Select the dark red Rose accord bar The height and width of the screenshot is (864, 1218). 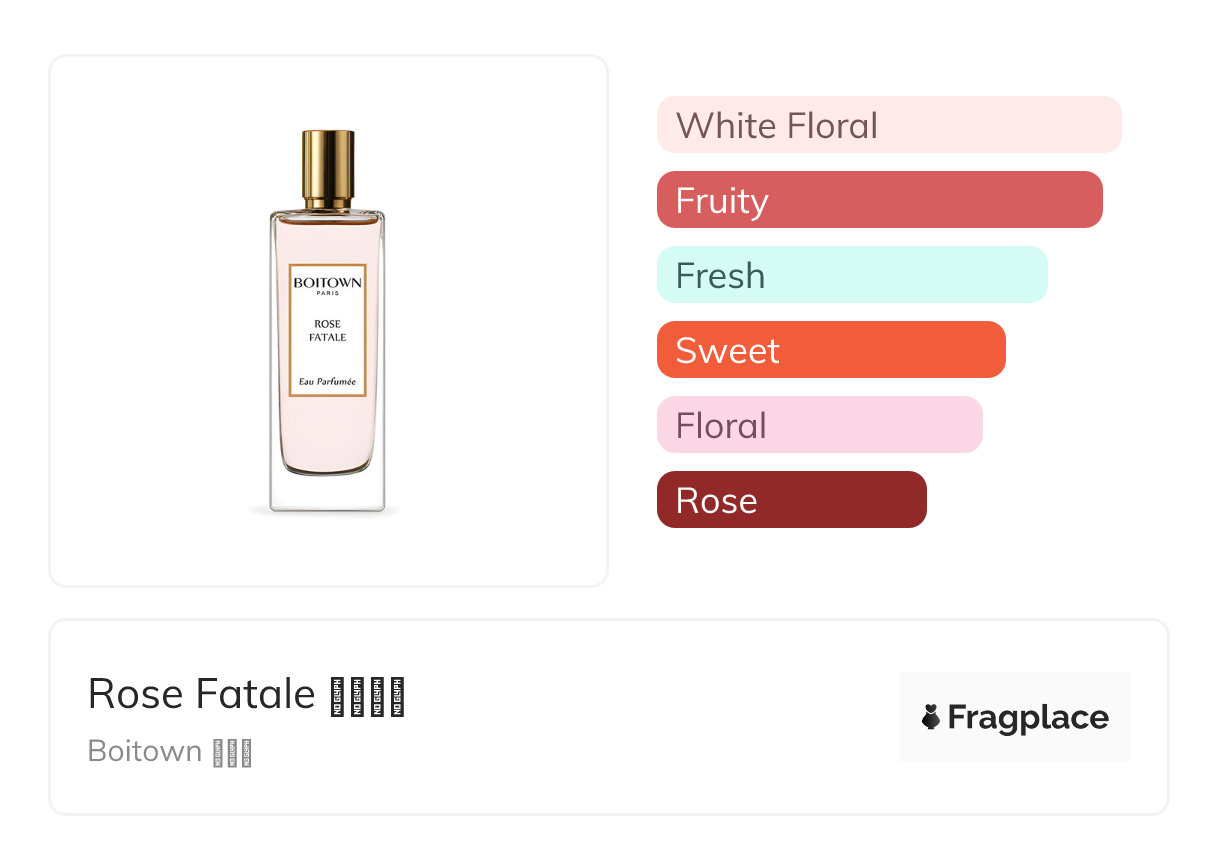point(791,500)
